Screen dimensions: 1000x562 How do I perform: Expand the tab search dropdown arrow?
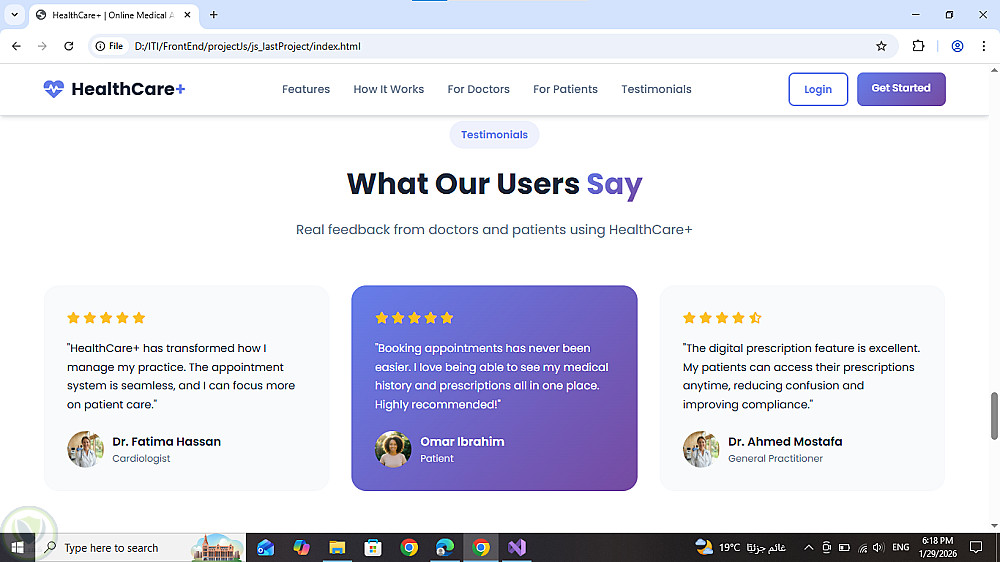pos(14,15)
